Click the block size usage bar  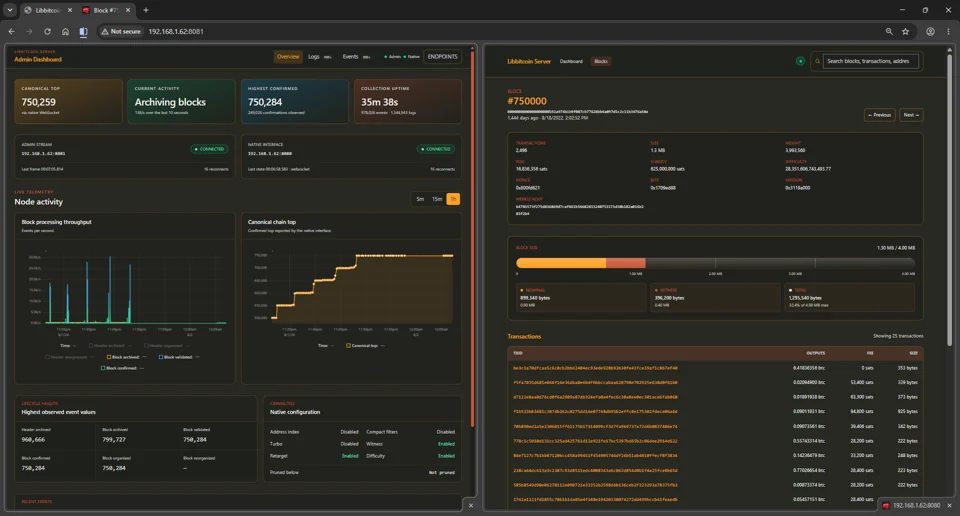click(x=715, y=263)
